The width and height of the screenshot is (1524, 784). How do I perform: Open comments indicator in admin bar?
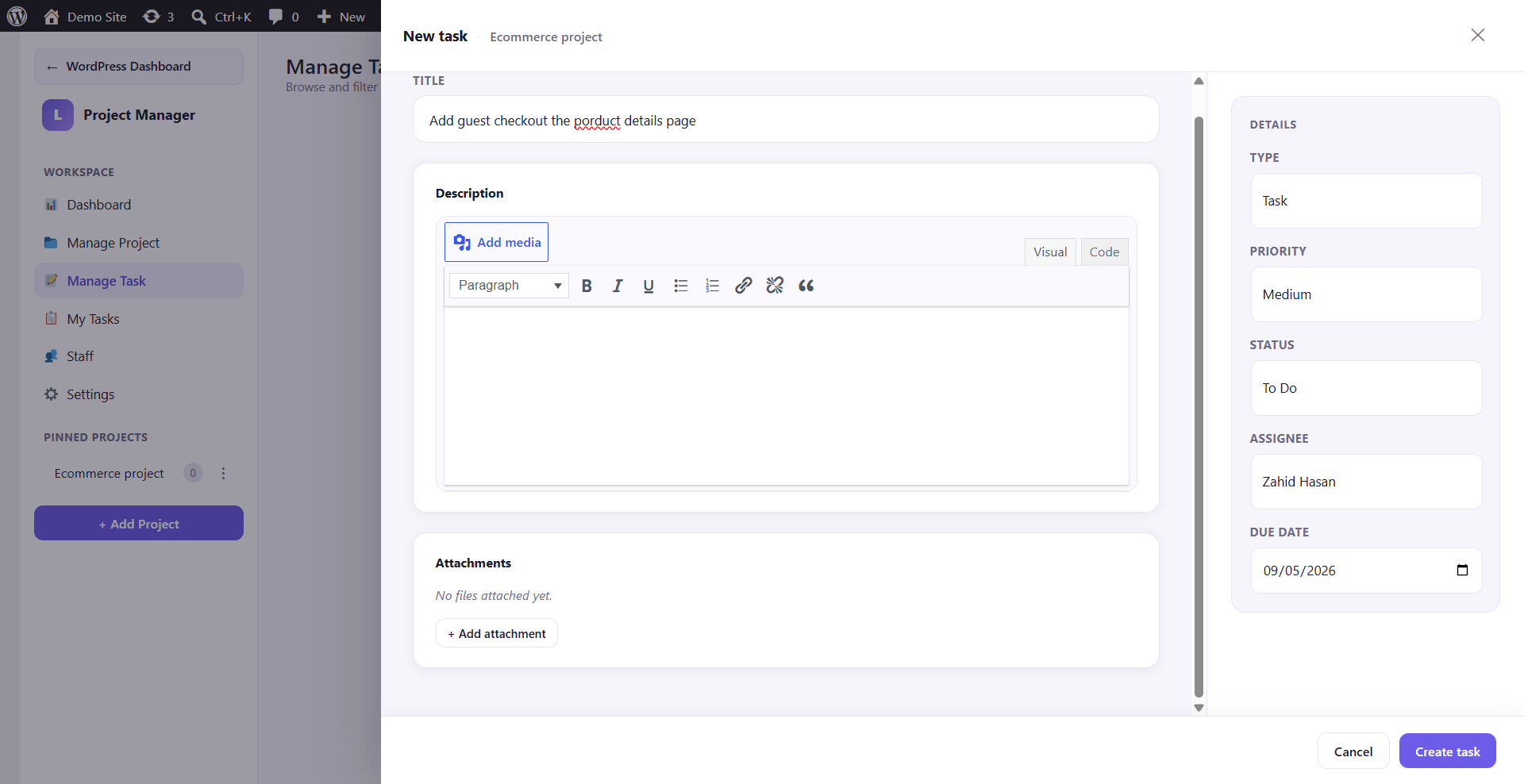[x=284, y=17]
